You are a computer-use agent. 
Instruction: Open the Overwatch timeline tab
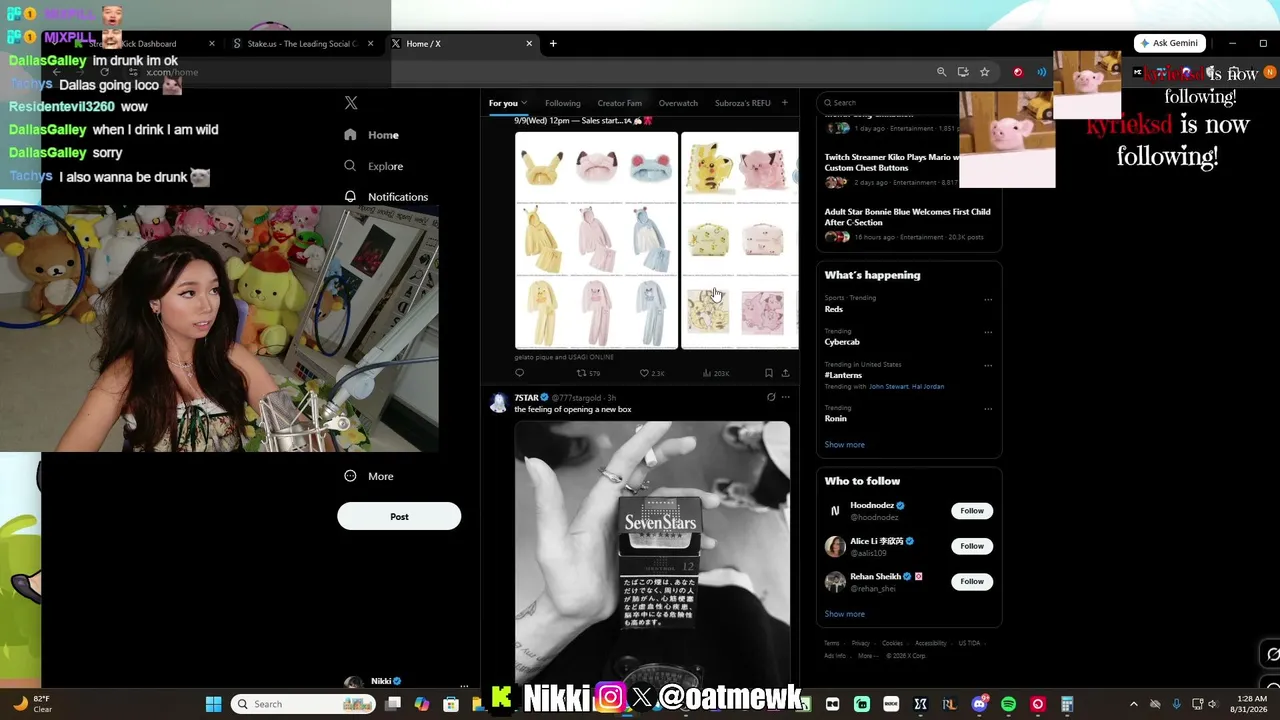[x=678, y=103]
